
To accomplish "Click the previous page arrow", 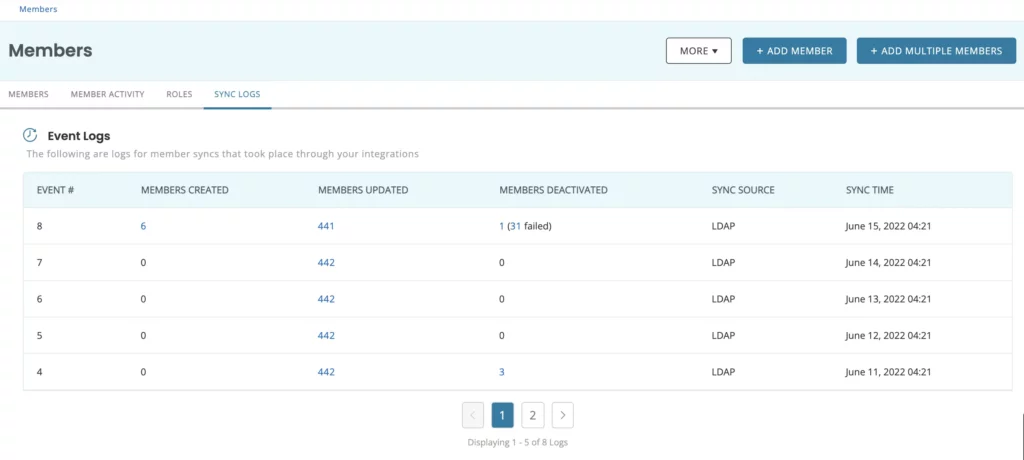I will click(473, 415).
